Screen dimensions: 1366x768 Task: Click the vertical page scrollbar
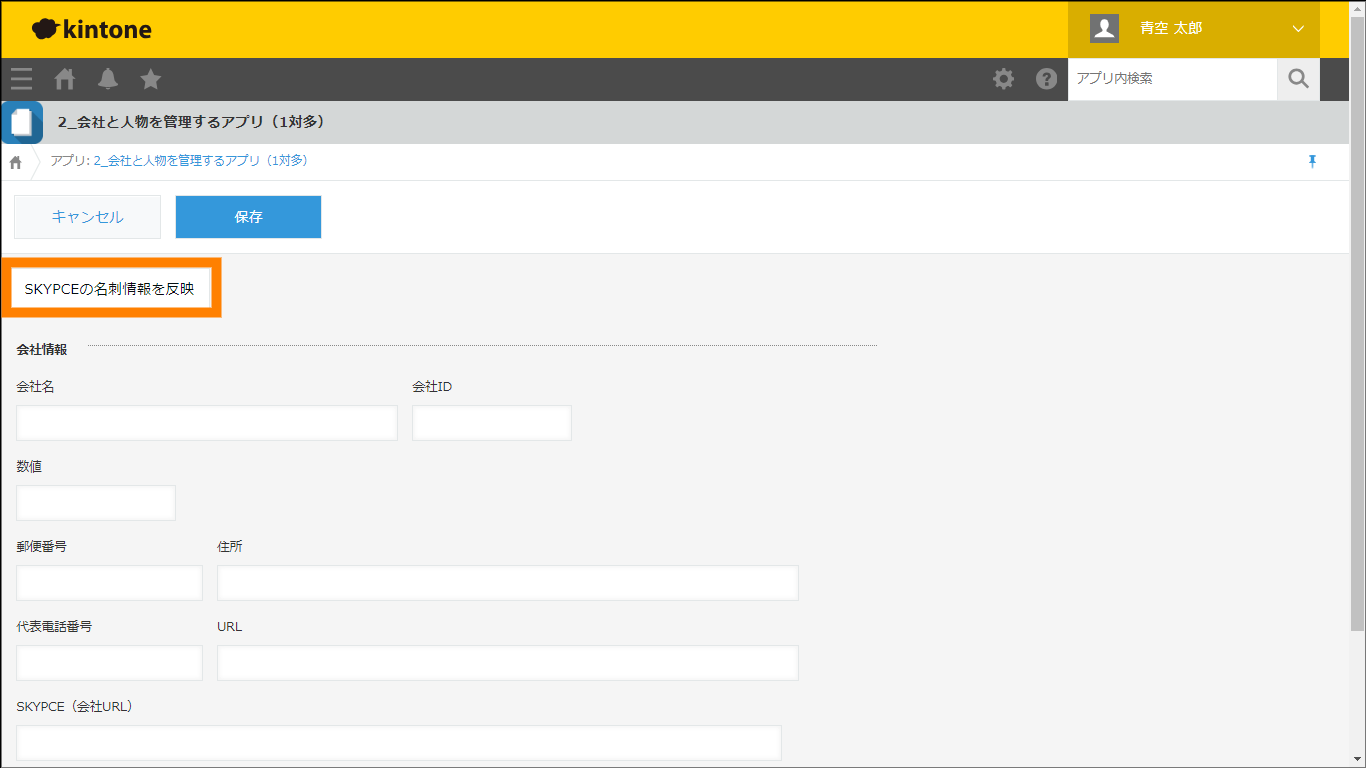point(1357,330)
